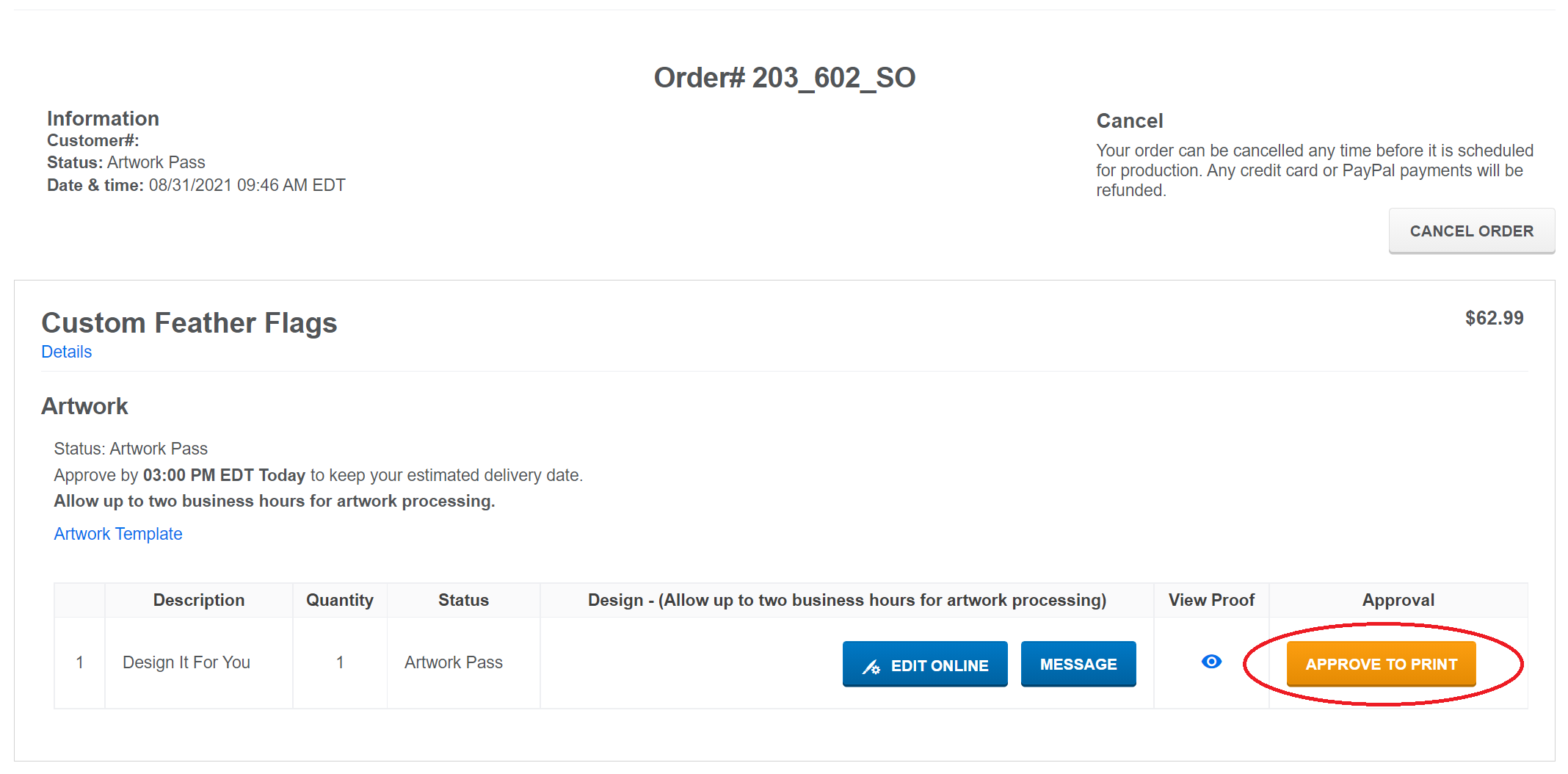Click the Status column header
This screenshot has width=1568, height=774.
point(463,600)
